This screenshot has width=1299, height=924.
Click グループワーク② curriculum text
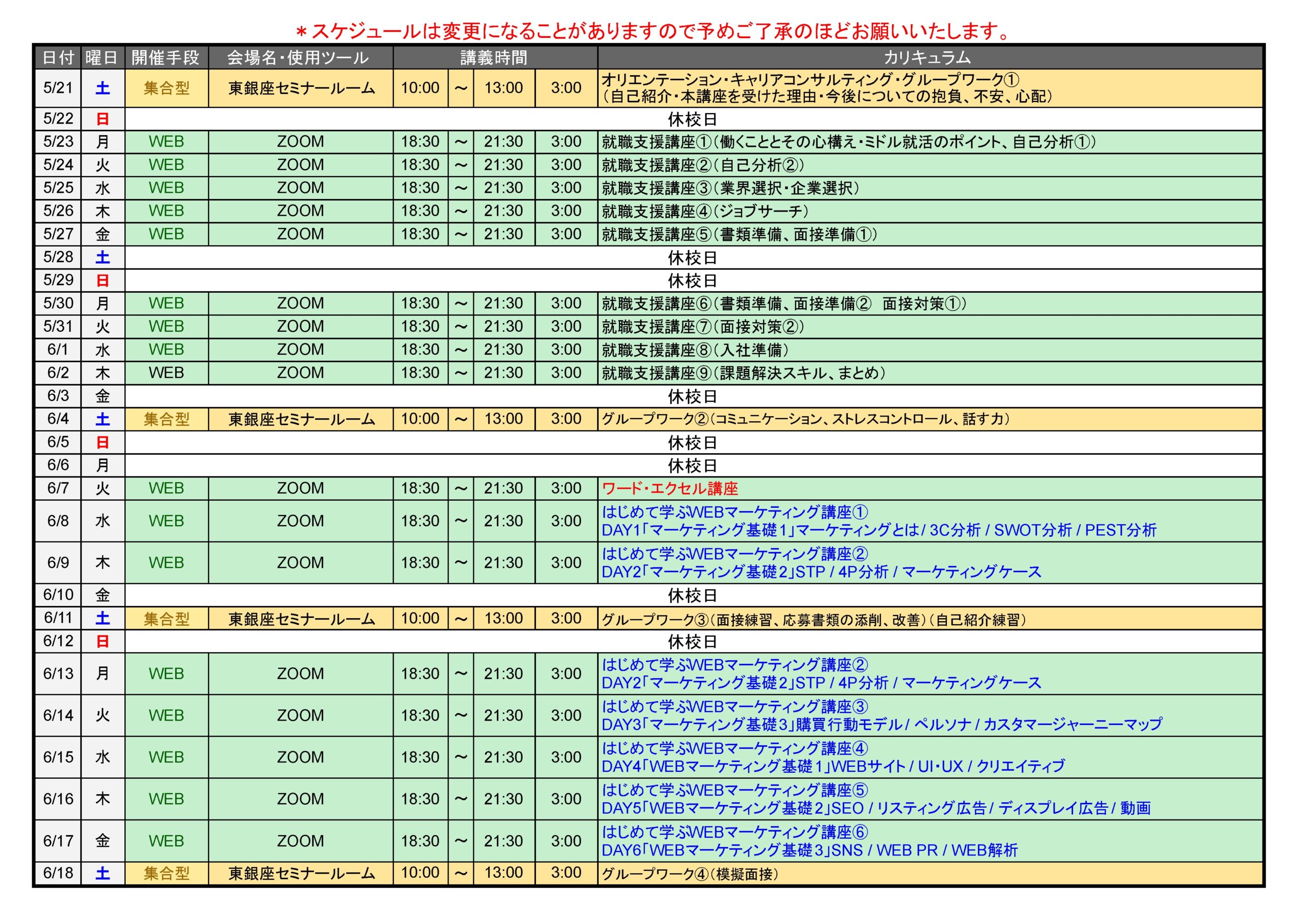click(x=805, y=419)
